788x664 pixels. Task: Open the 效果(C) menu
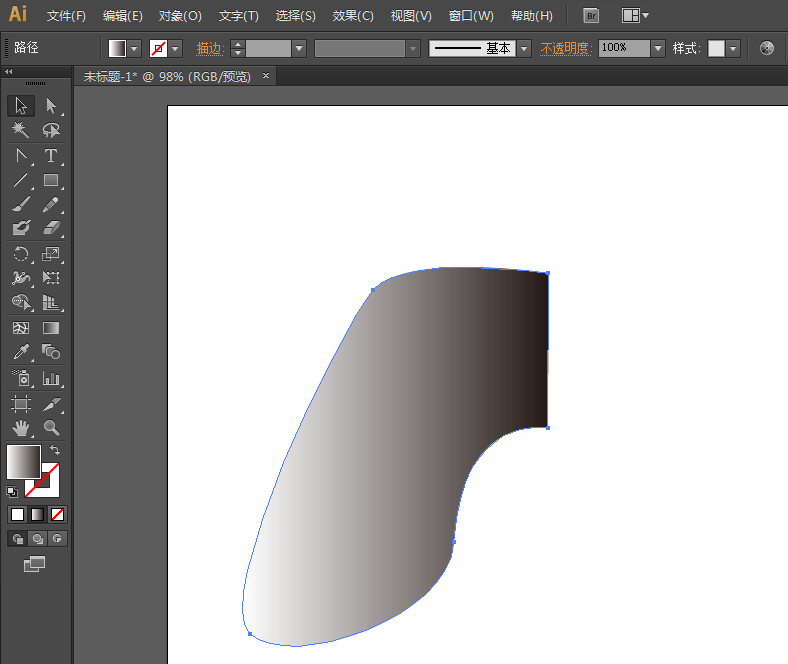click(353, 16)
